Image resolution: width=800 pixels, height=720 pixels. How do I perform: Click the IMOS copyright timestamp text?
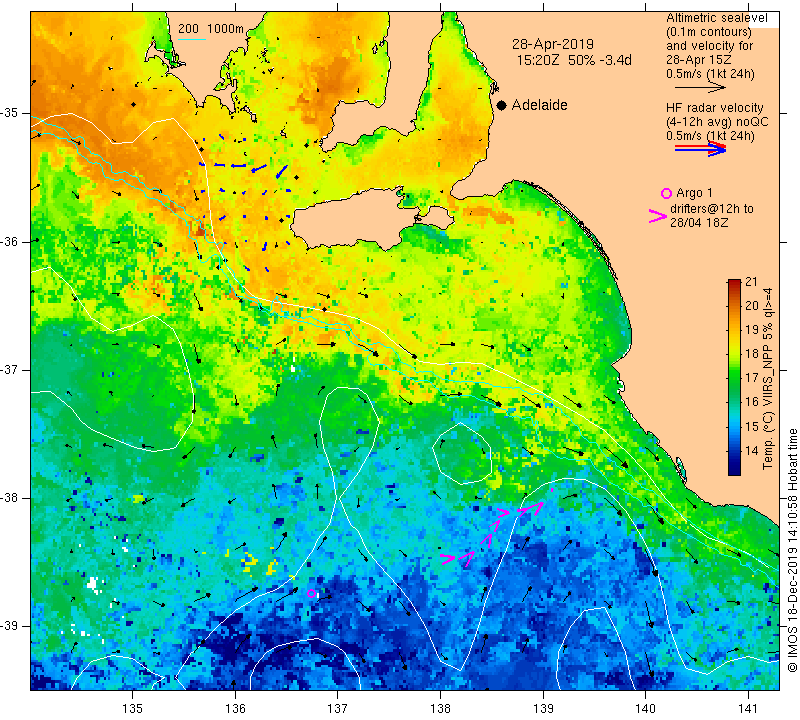tap(792, 550)
